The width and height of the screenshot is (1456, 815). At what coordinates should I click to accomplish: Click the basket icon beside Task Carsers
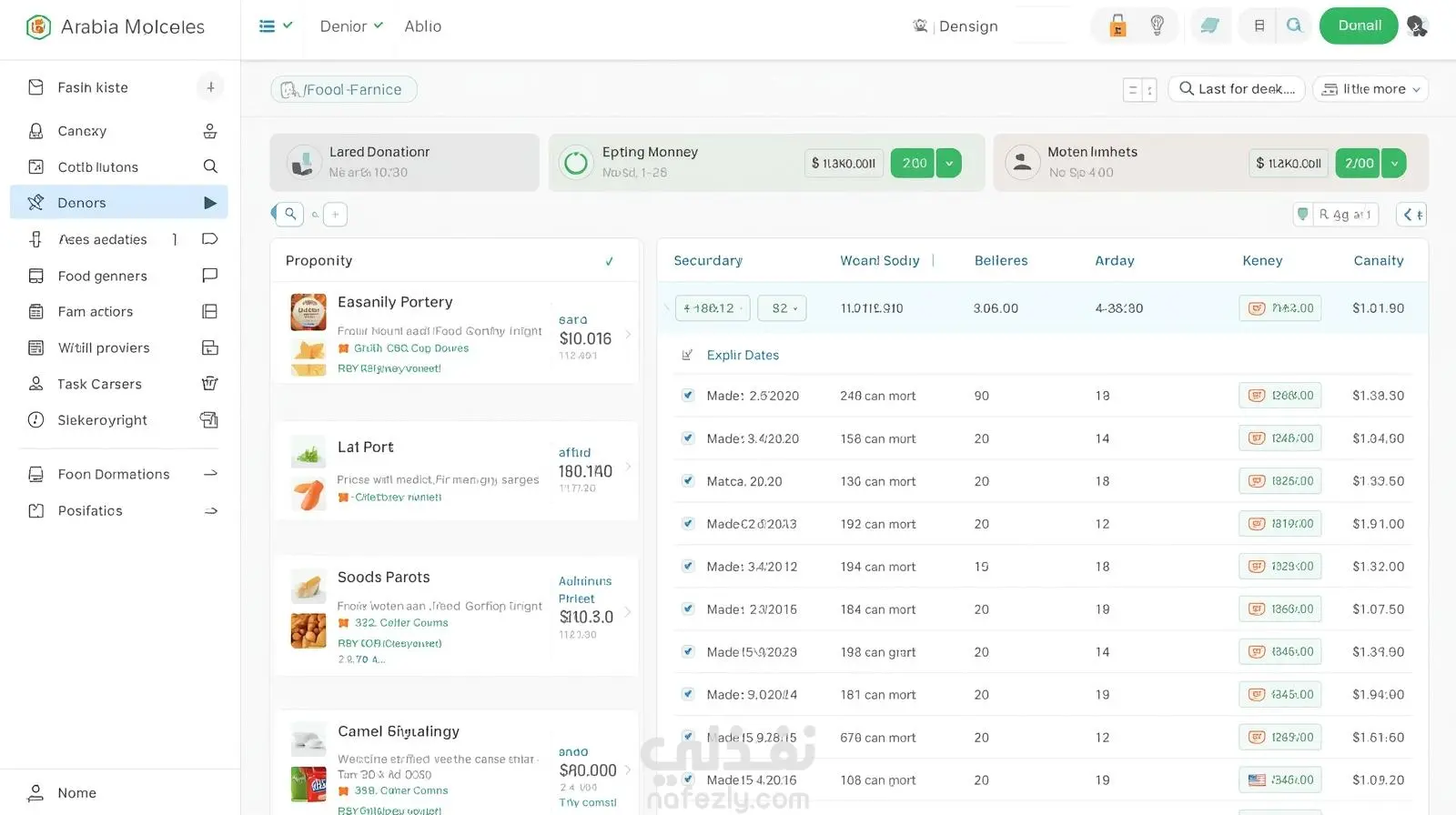210,383
